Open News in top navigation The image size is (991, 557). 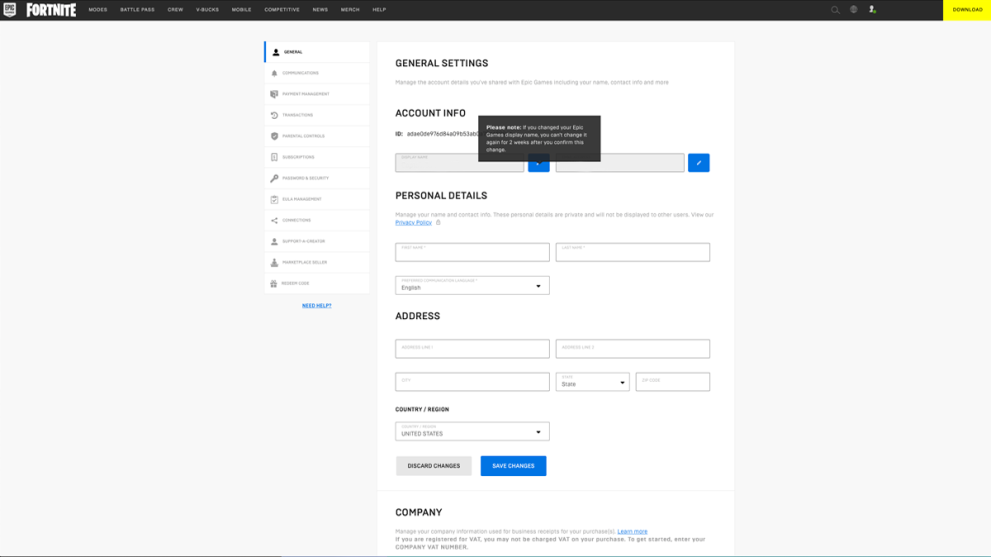[320, 9]
